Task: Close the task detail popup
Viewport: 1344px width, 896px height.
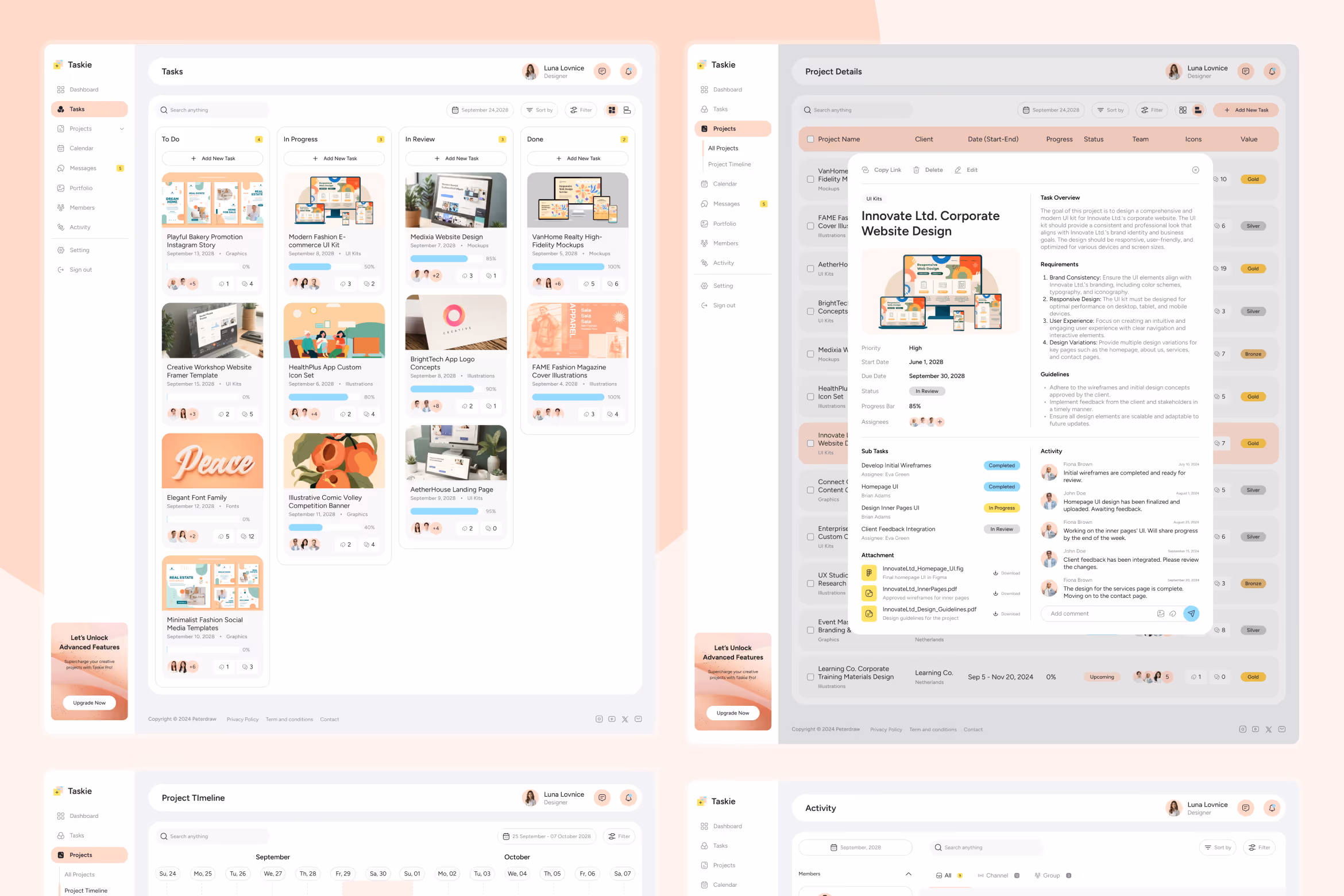Action: [1195, 170]
